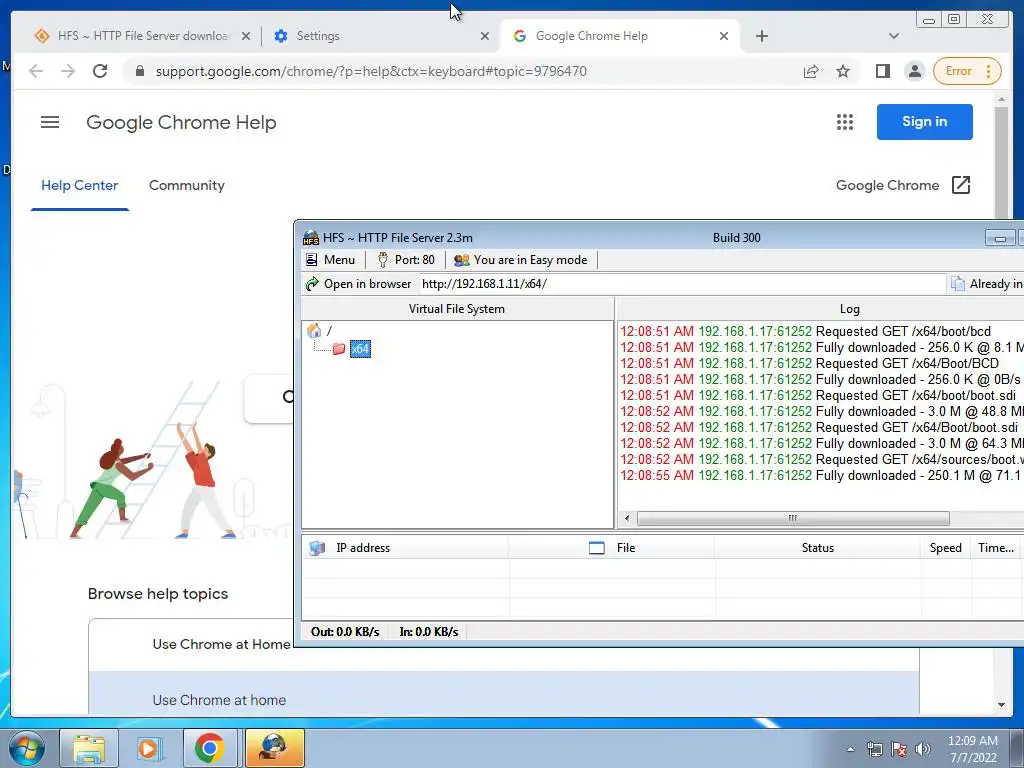Image resolution: width=1024 pixels, height=768 pixels.
Task: Select the root home node in HFS
Action: tap(319, 331)
